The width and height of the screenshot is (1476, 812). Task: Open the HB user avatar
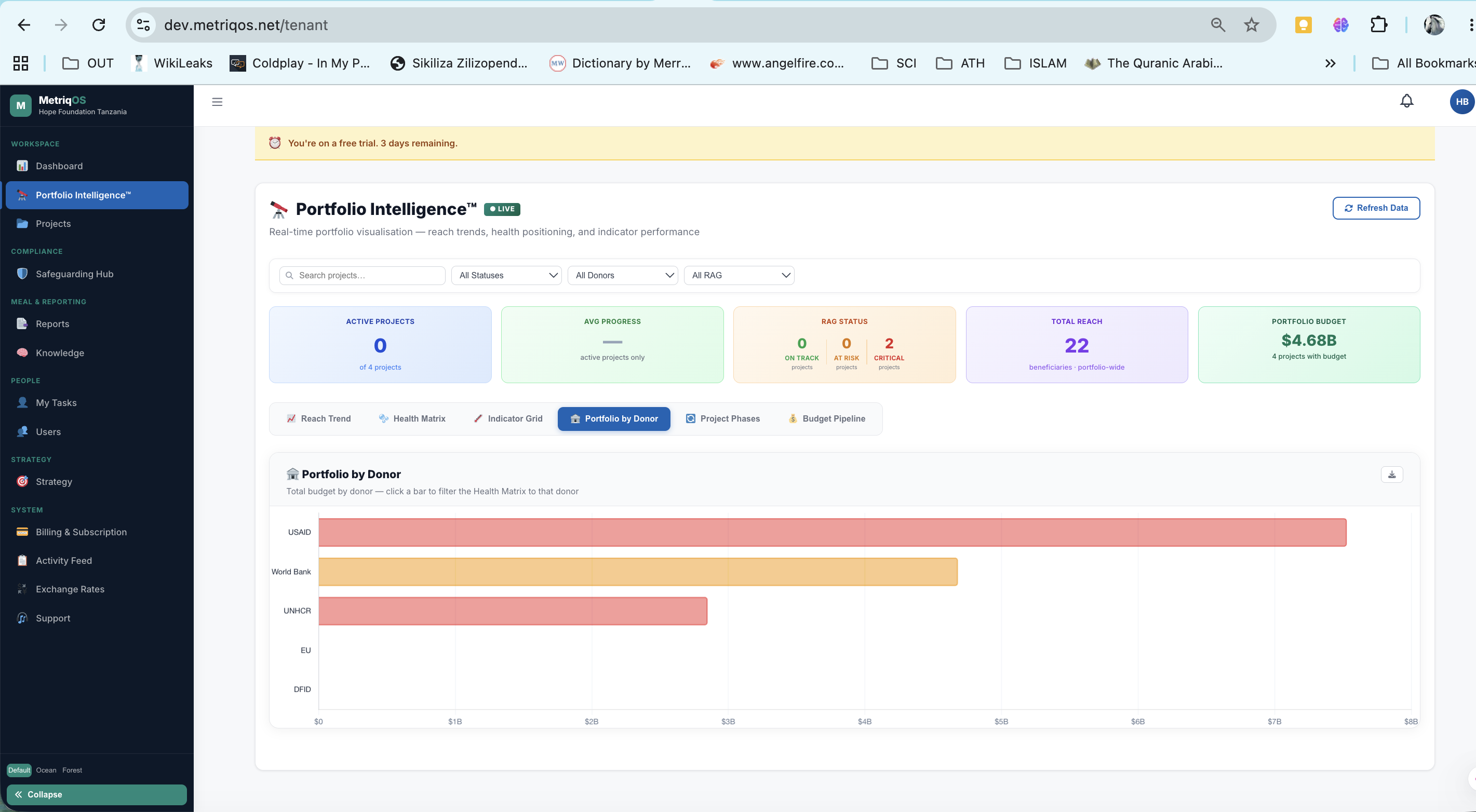pos(1461,101)
